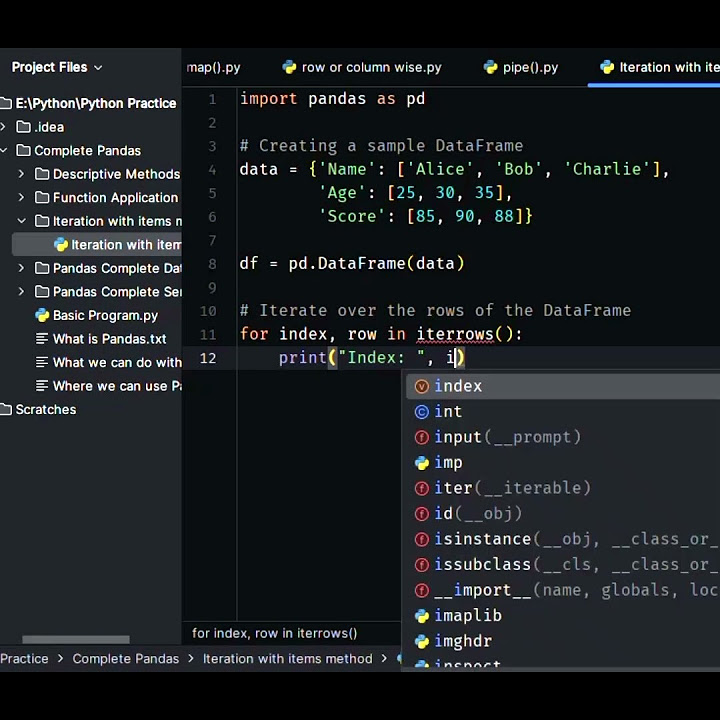Viewport: 720px width, 720px height.
Task: Click the E:\Python\Python Practice root folder icon
Action: [6, 103]
